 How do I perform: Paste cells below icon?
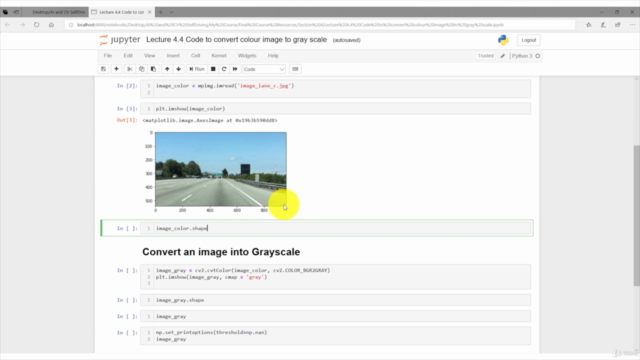coord(153,69)
